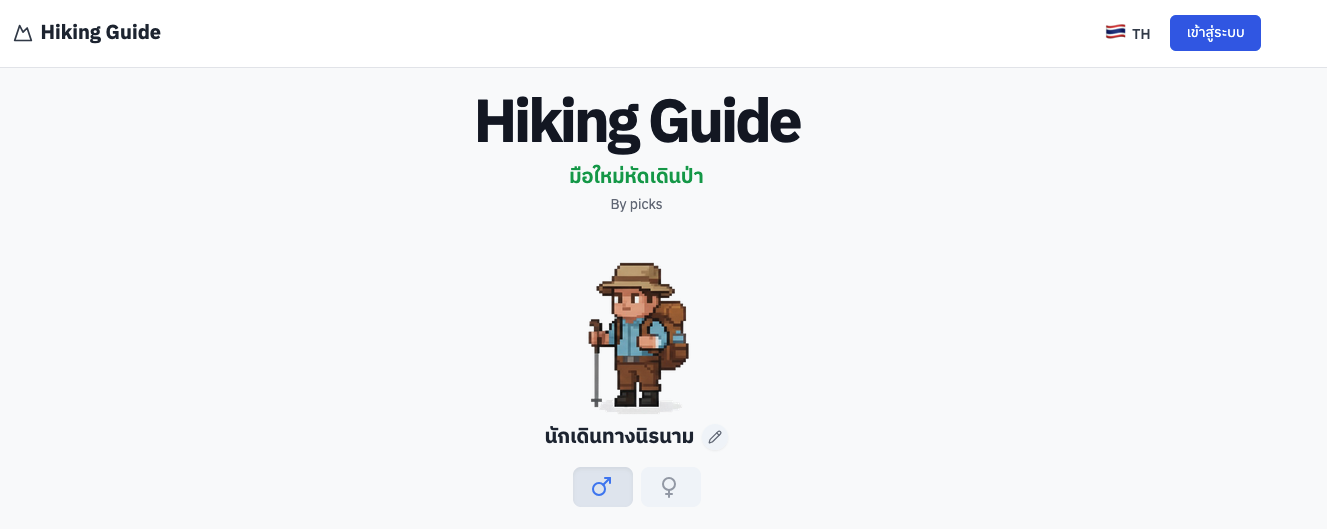Click the By picks author text
The height and width of the screenshot is (529, 1327).
pyautogui.click(x=636, y=204)
